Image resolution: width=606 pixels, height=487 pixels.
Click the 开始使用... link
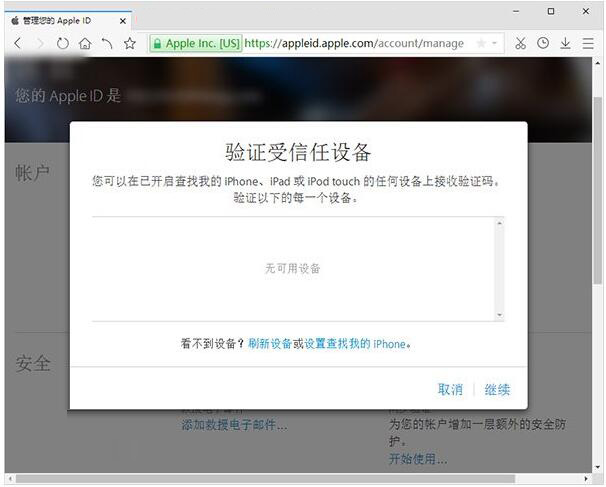[418, 459]
